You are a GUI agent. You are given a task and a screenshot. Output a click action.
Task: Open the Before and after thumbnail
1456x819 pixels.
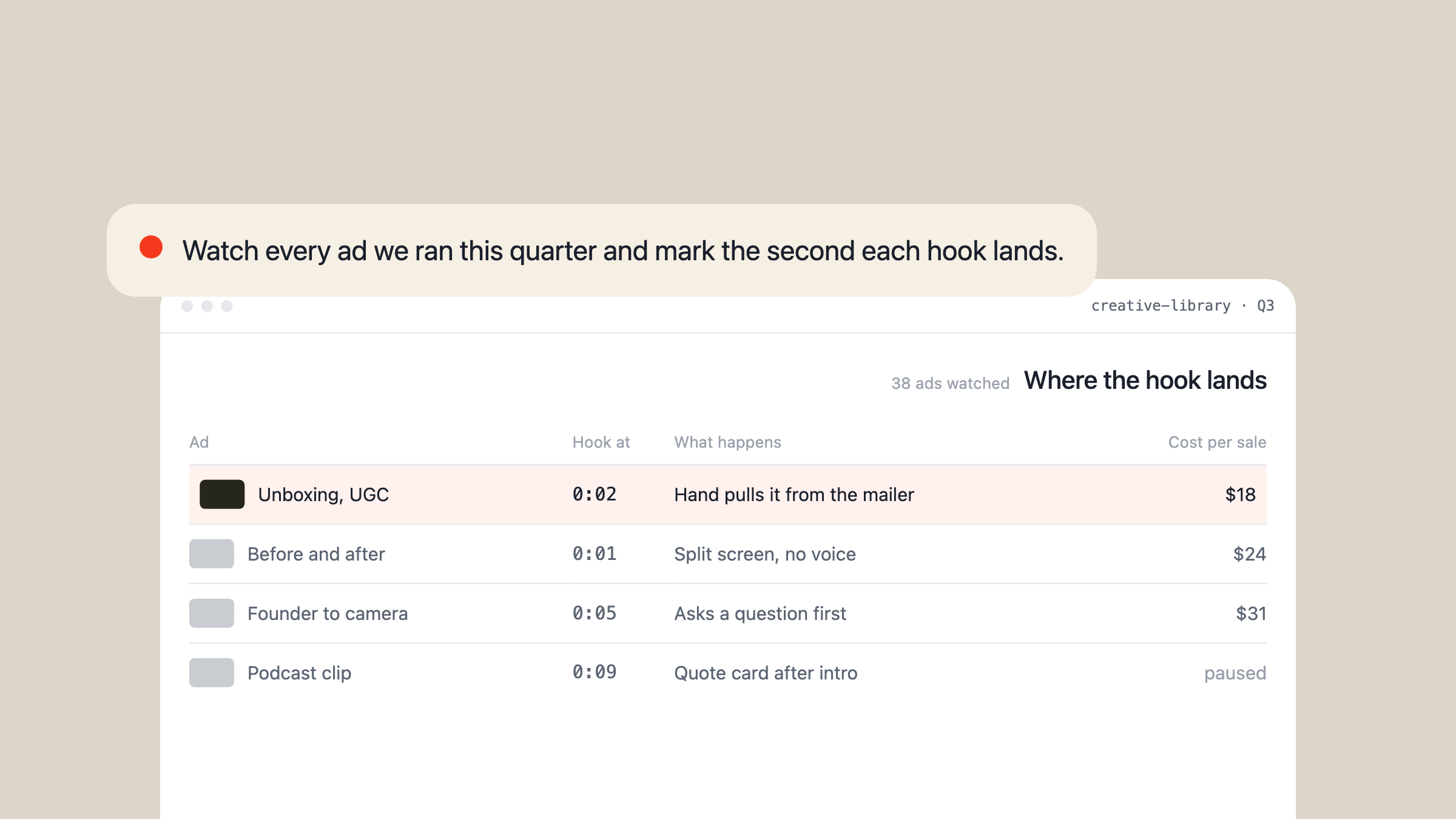(212, 553)
